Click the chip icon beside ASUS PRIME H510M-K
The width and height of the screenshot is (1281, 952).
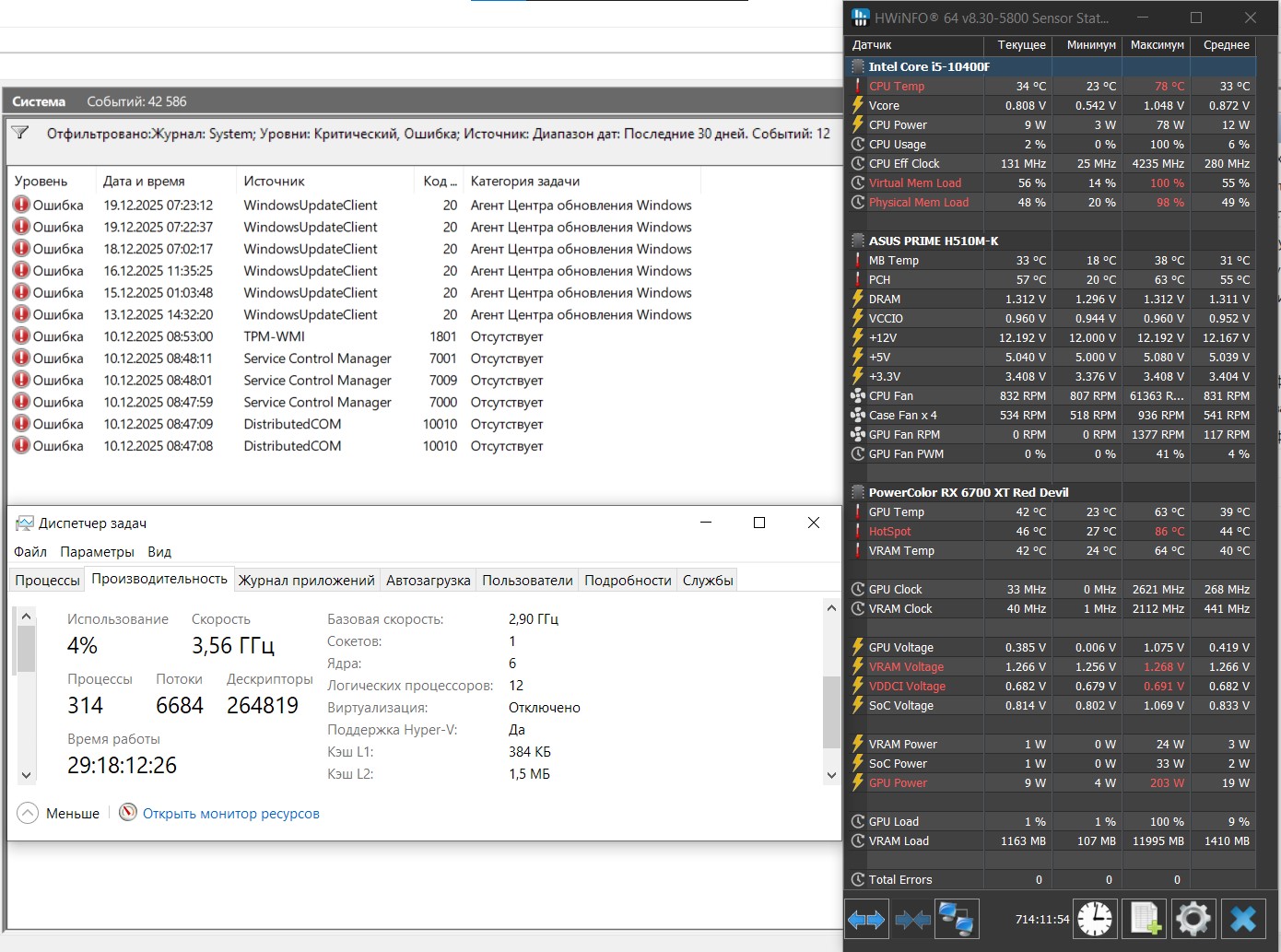(x=858, y=241)
